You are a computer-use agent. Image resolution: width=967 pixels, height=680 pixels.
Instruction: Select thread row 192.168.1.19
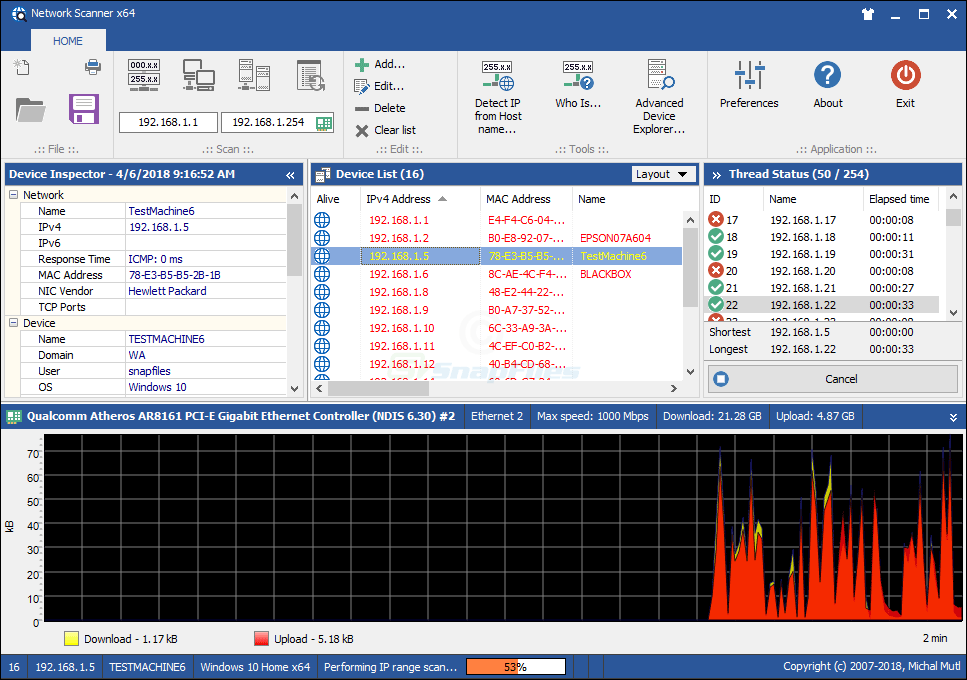tap(822, 254)
